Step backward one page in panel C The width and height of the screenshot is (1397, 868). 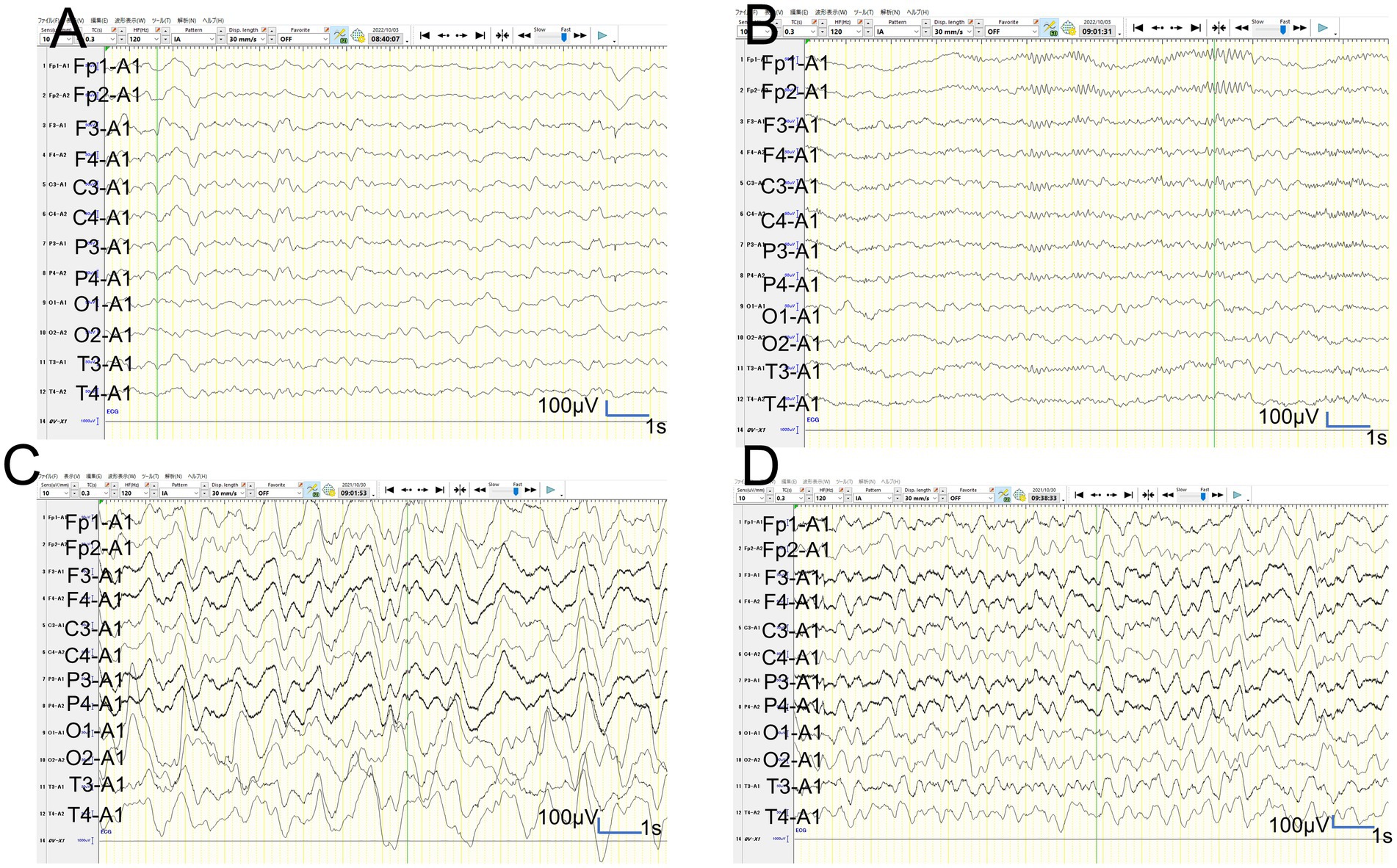tap(406, 490)
